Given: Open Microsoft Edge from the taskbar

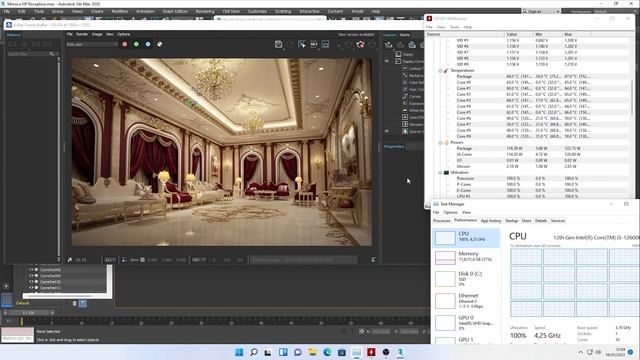Looking at the screenshot, I should click(x=327, y=352).
